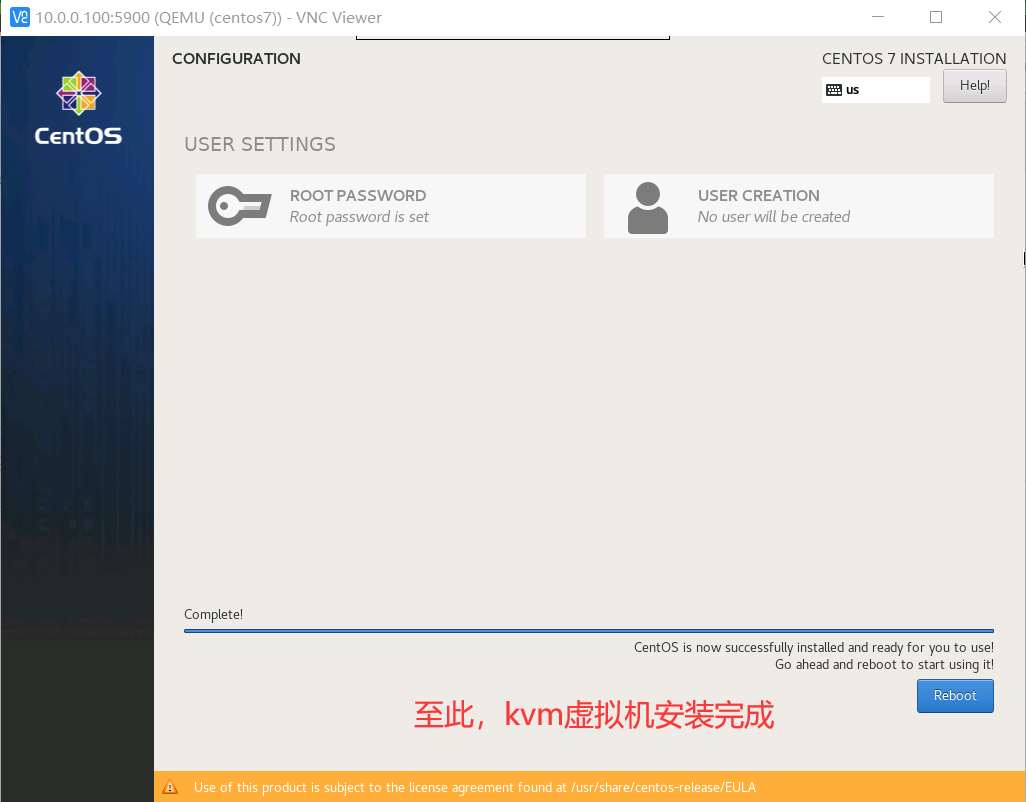Click the Reboot button
Screen dimensions: 1026x802
tap(955, 695)
